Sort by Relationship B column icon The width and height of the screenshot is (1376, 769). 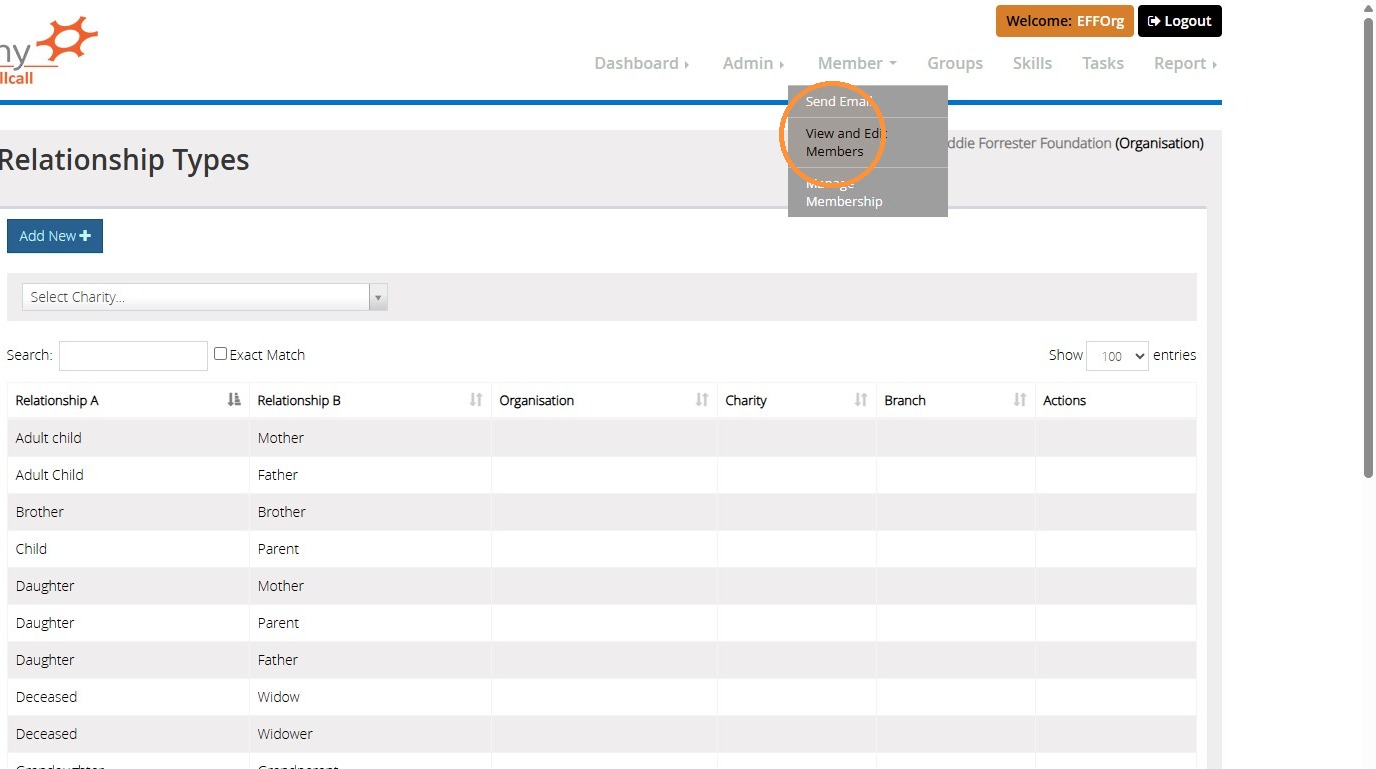click(x=476, y=400)
